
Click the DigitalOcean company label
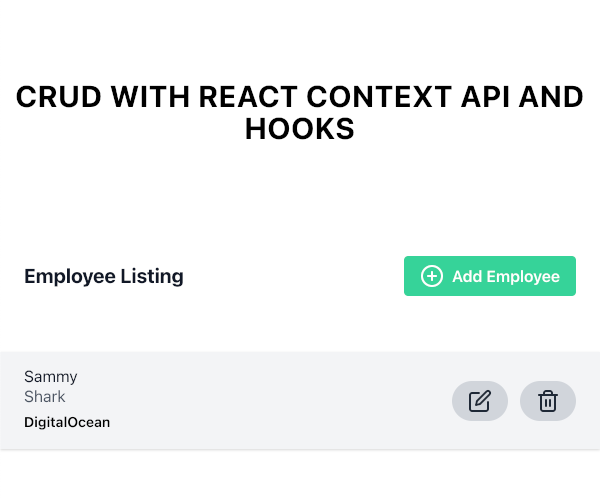67,422
